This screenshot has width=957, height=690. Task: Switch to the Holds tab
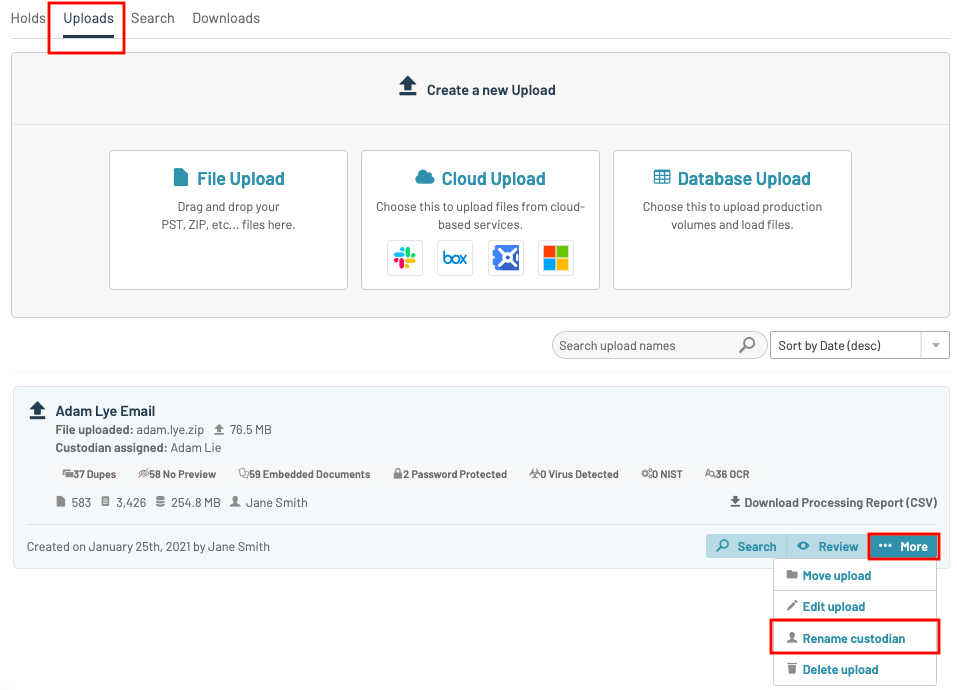click(x=28, y=18)
